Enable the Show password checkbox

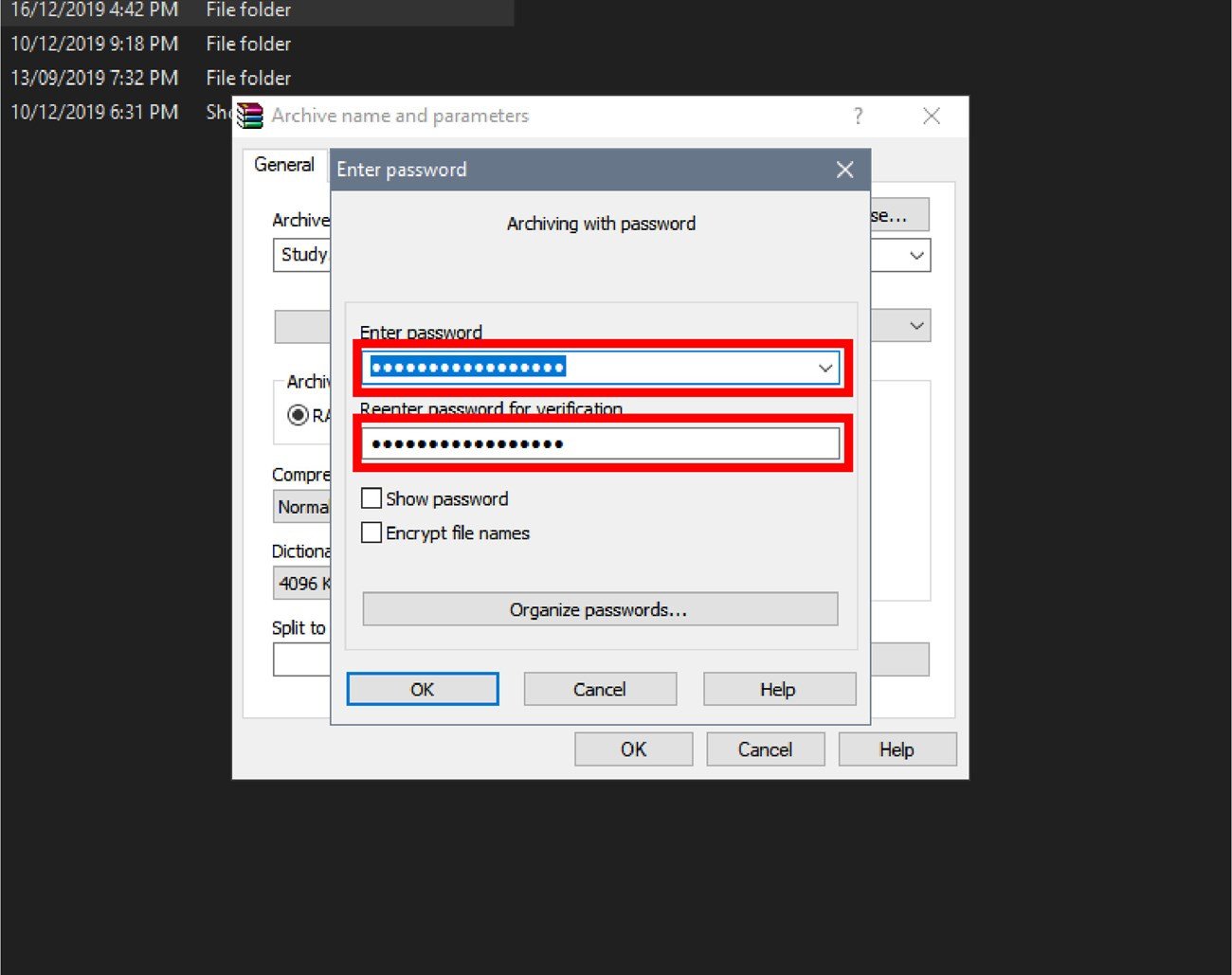tap(371, 497)
